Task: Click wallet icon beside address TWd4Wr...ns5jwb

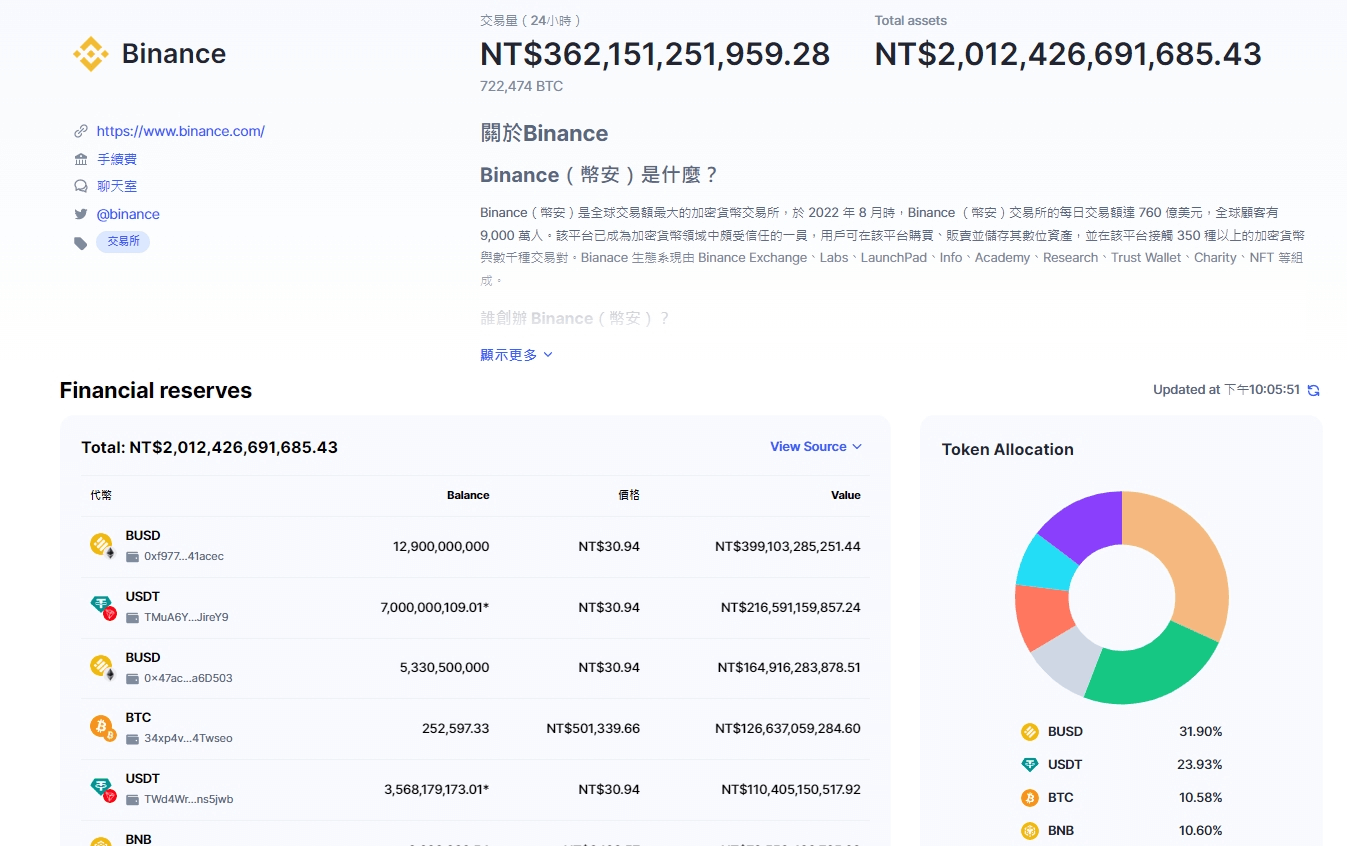Action: pyautogui.click(x=133, y=799)
